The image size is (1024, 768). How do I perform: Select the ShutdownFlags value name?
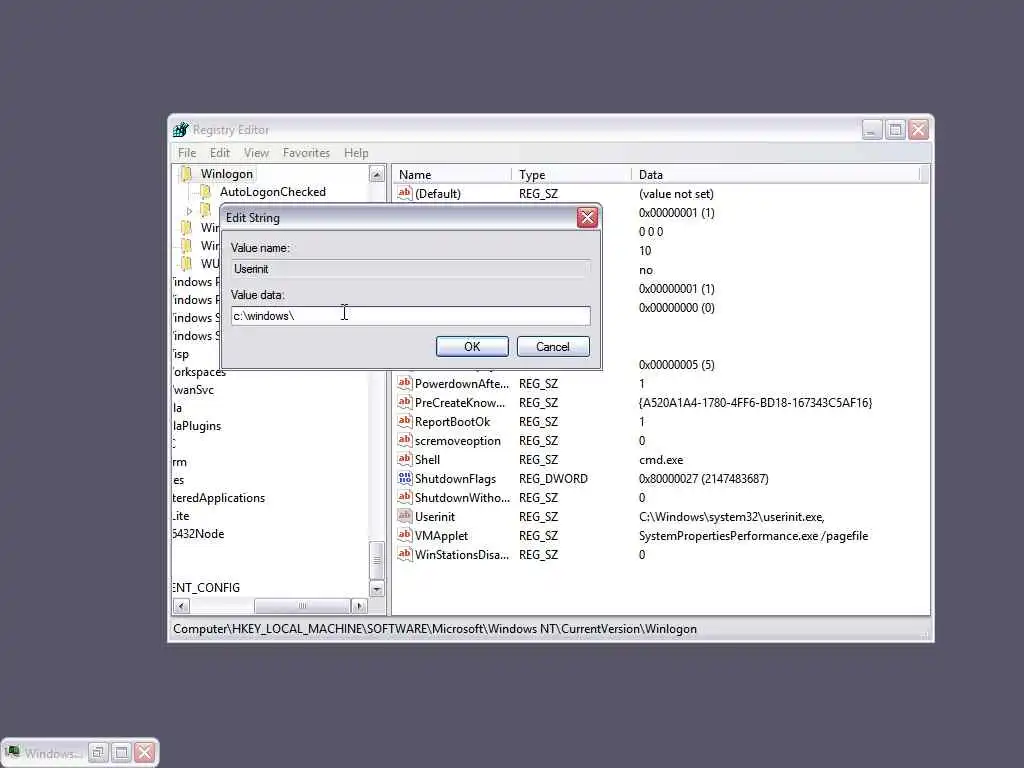455,479
